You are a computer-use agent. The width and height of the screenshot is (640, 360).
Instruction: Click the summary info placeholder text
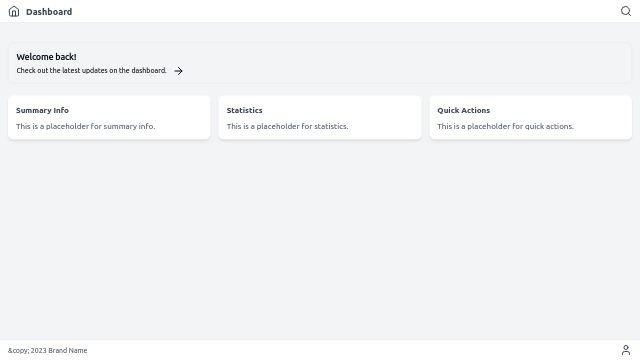coord(85,126)
